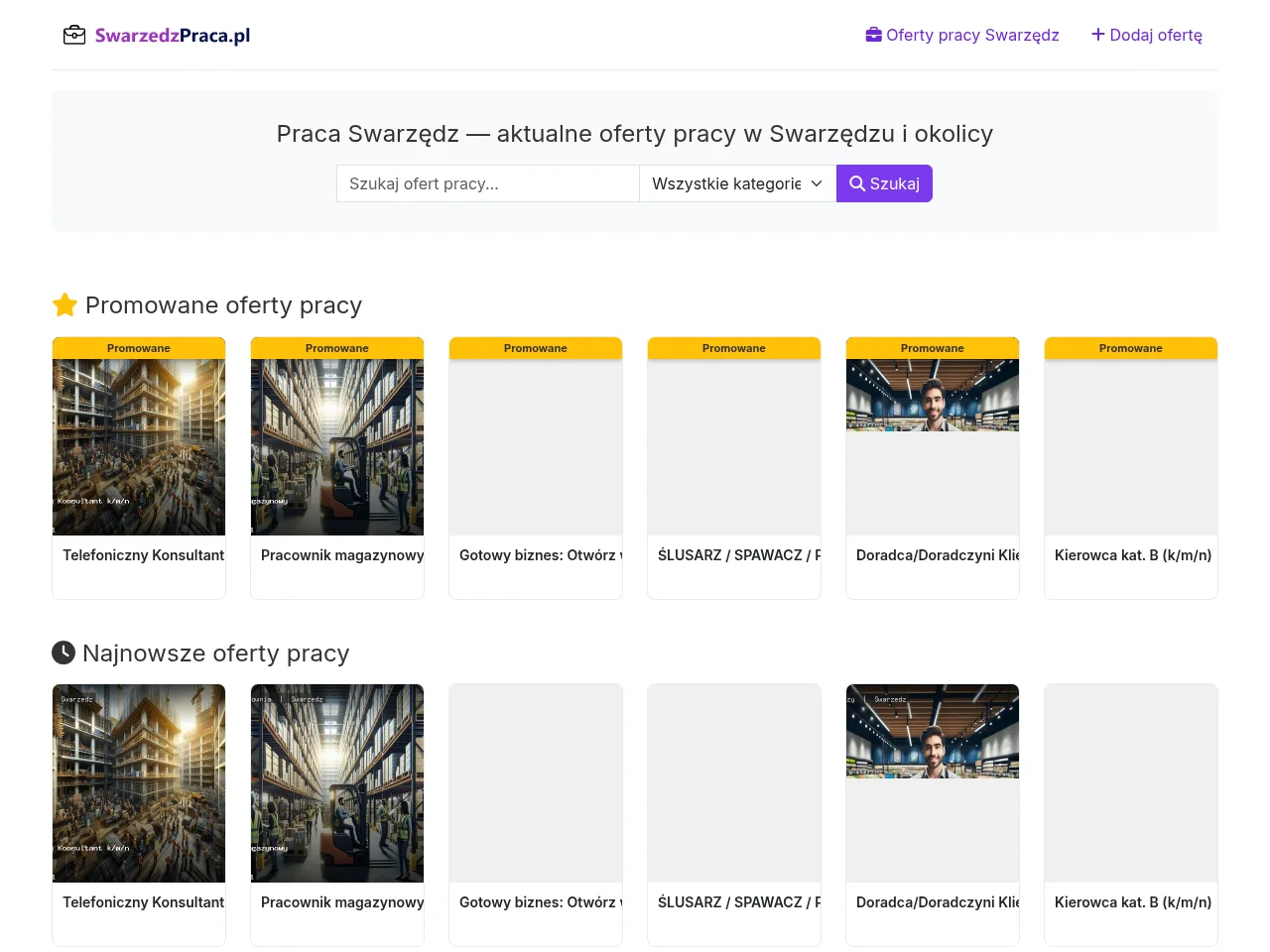1270x952 pixels.
Task: Open newest Telefoniczny Konsultant title link
Action: pyautogui.click(x=144, y=902)
